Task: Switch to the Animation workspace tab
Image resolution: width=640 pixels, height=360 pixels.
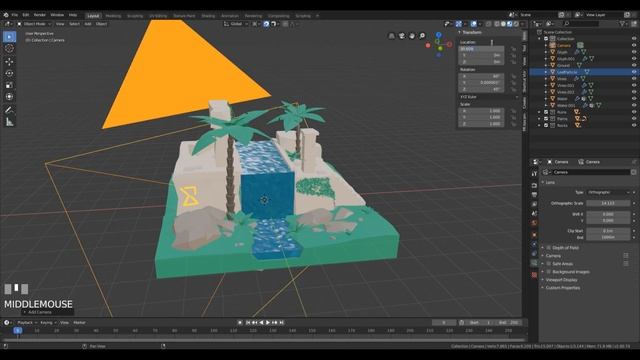Action: [230, 16]
